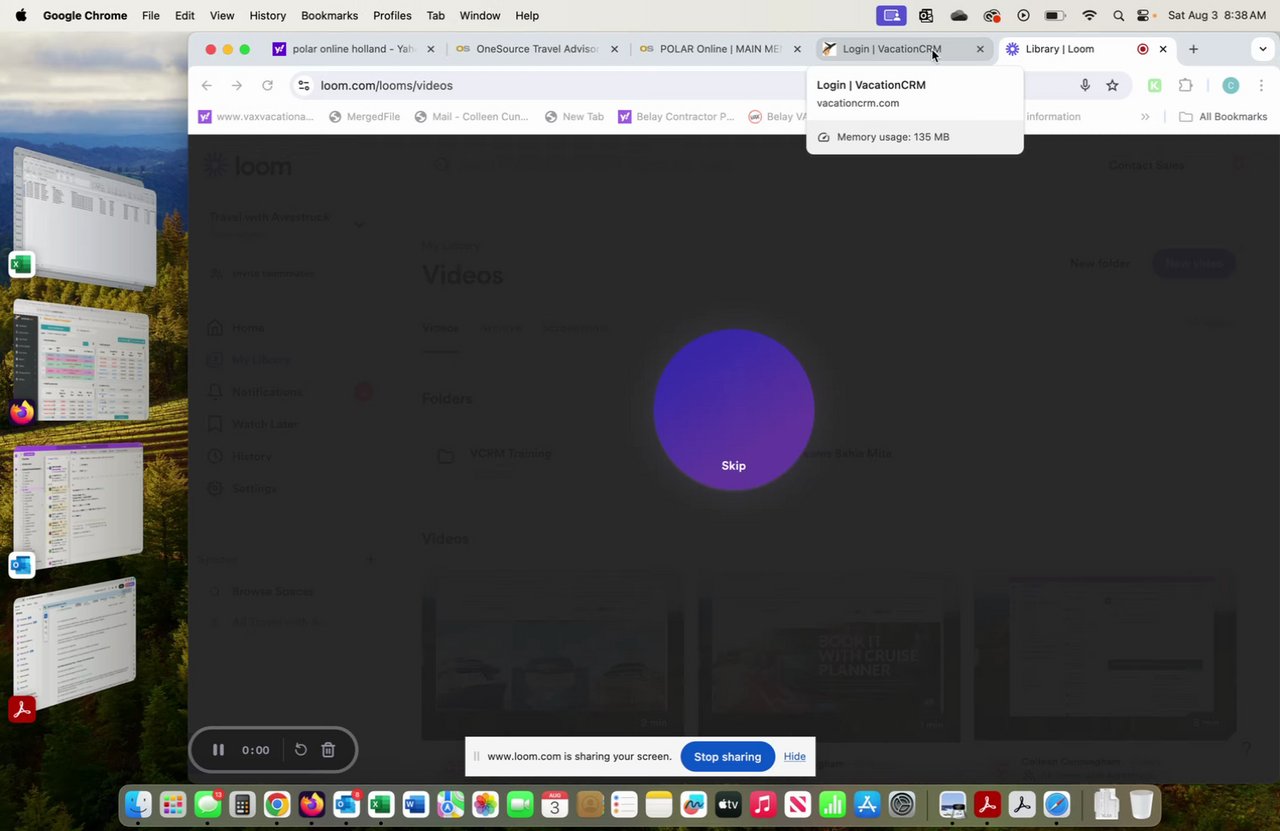Open Microsoft Word from the Dock
1280x831 pixels.
coord(416,804)
